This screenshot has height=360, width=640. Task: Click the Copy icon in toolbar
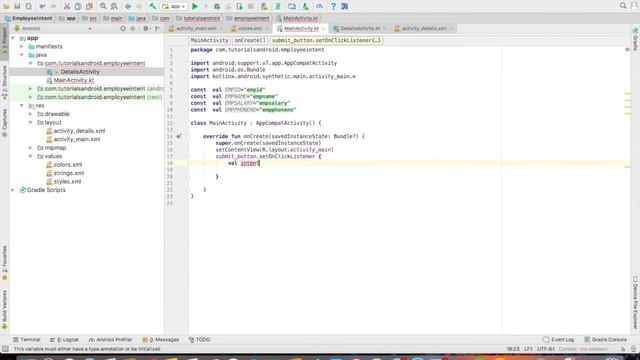(78, 6)
